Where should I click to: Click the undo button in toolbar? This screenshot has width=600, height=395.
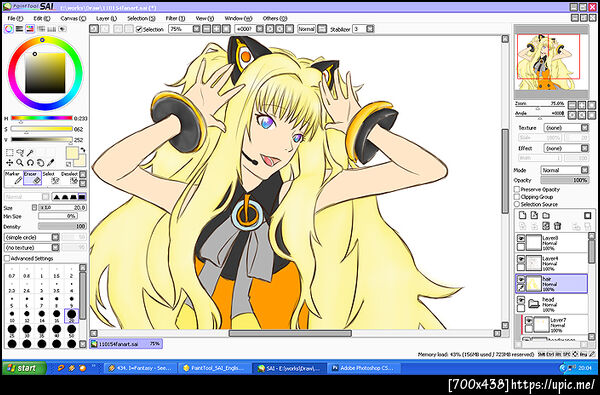[x=94, y=29]
